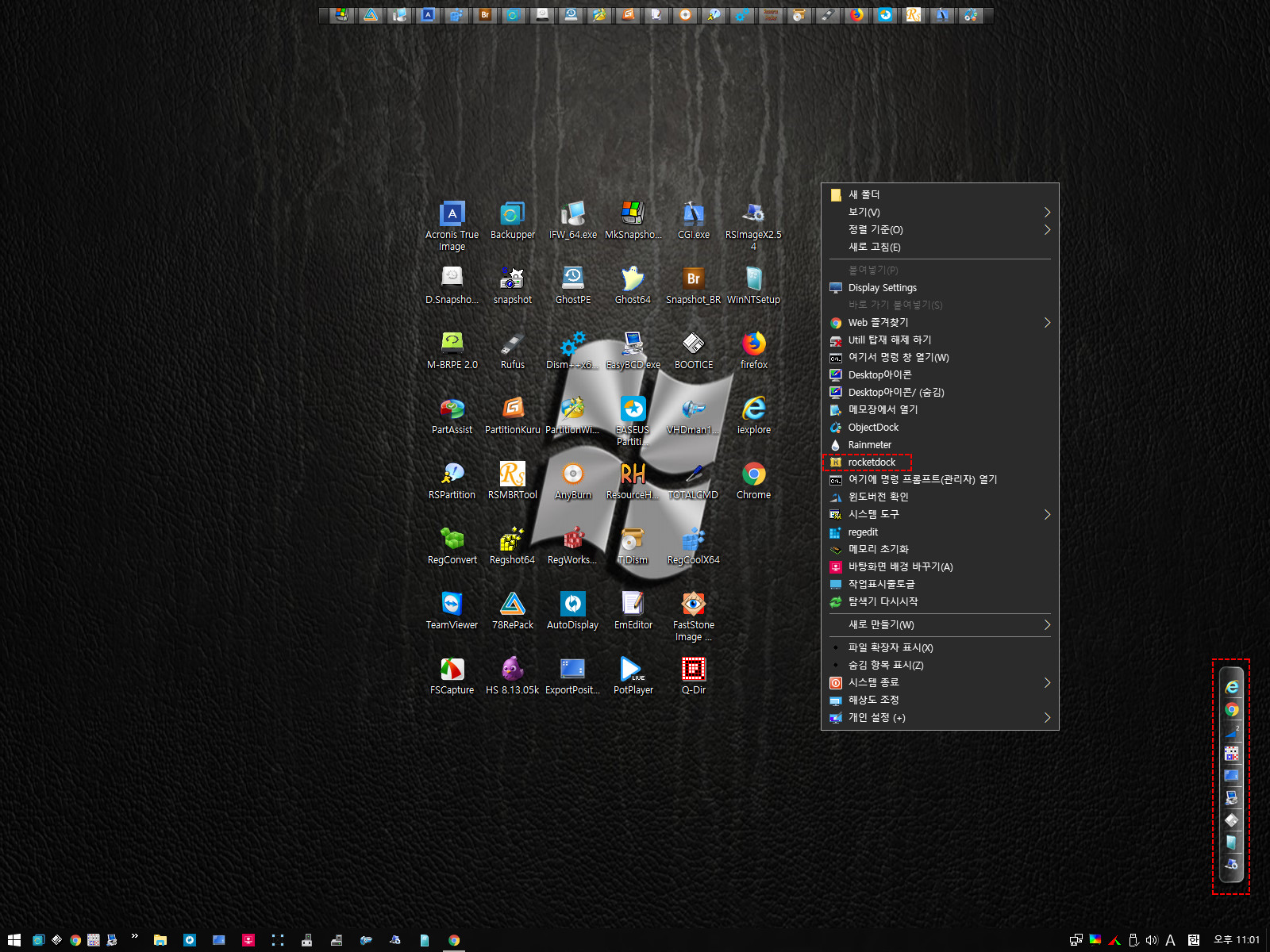Expand 새로 만들기(W) submenu
Image resolution: width=1270 pixels, height=952 pixels.
940,624
